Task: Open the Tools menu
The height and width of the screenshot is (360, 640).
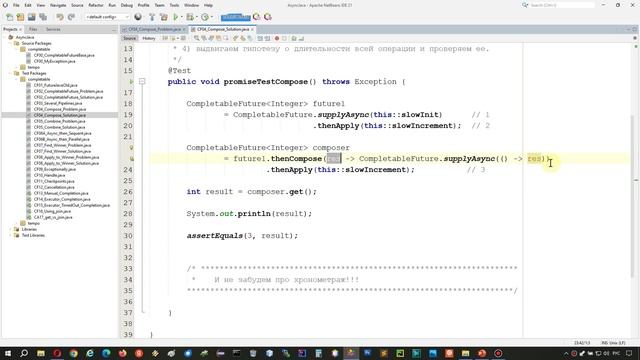Action: [174, 5]
